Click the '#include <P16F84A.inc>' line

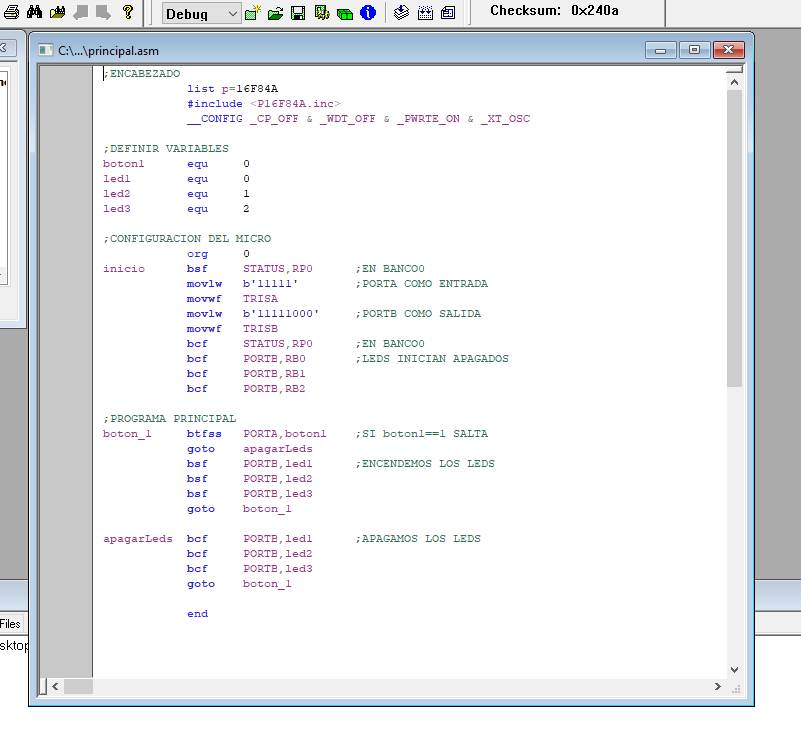tap(264, 104)
